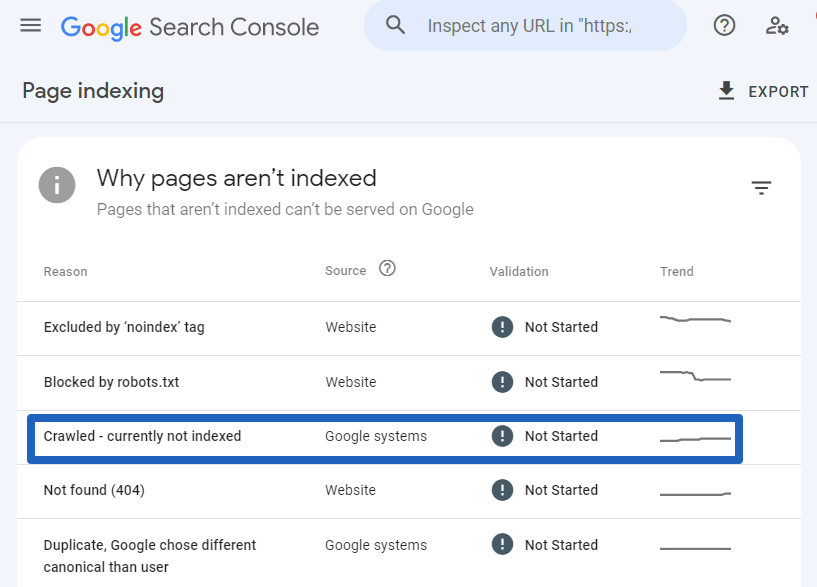This screenshot has height=587, width=817.
Task: Click the grey info circle icon
Action: (x=57, y=185)
